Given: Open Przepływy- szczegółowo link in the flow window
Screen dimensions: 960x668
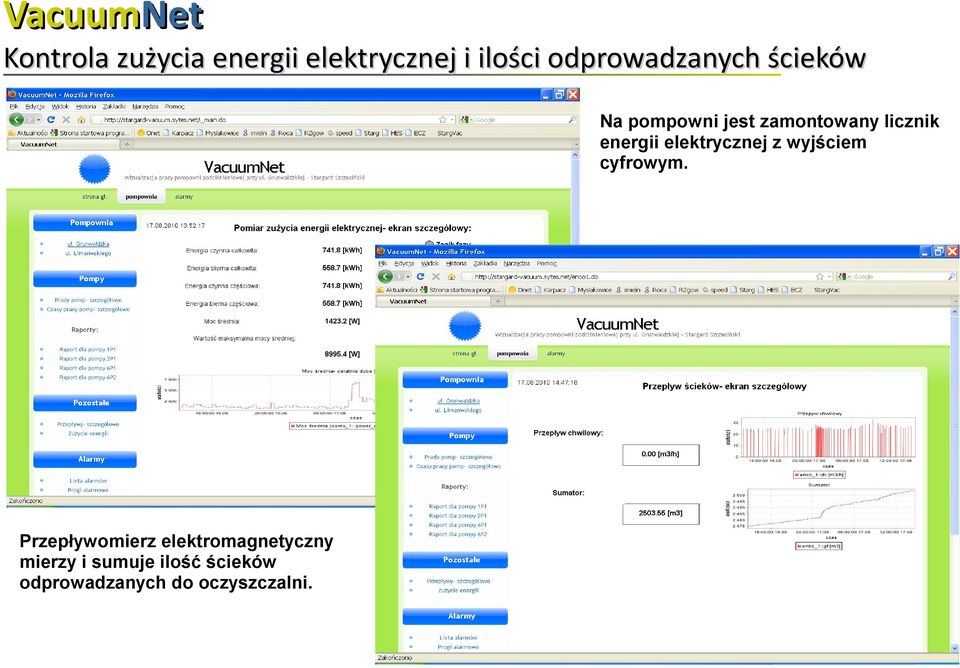Looking at the screenshot, I should (x=458, y=581).
